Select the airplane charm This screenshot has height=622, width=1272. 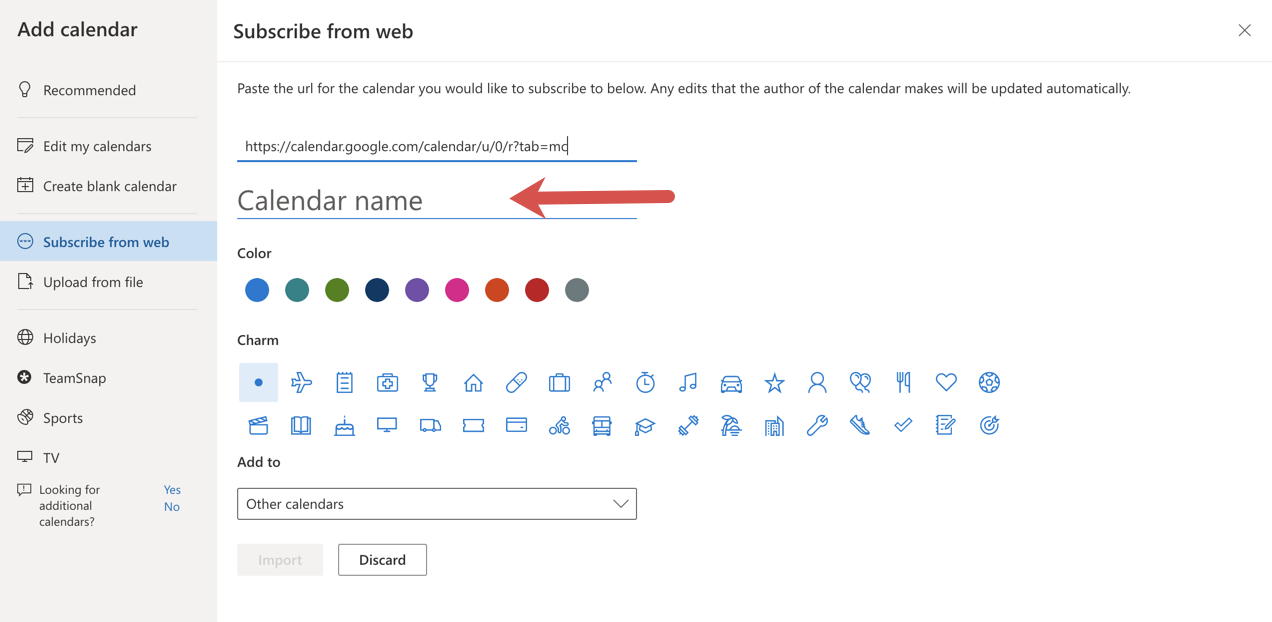[x=301, y=382]
